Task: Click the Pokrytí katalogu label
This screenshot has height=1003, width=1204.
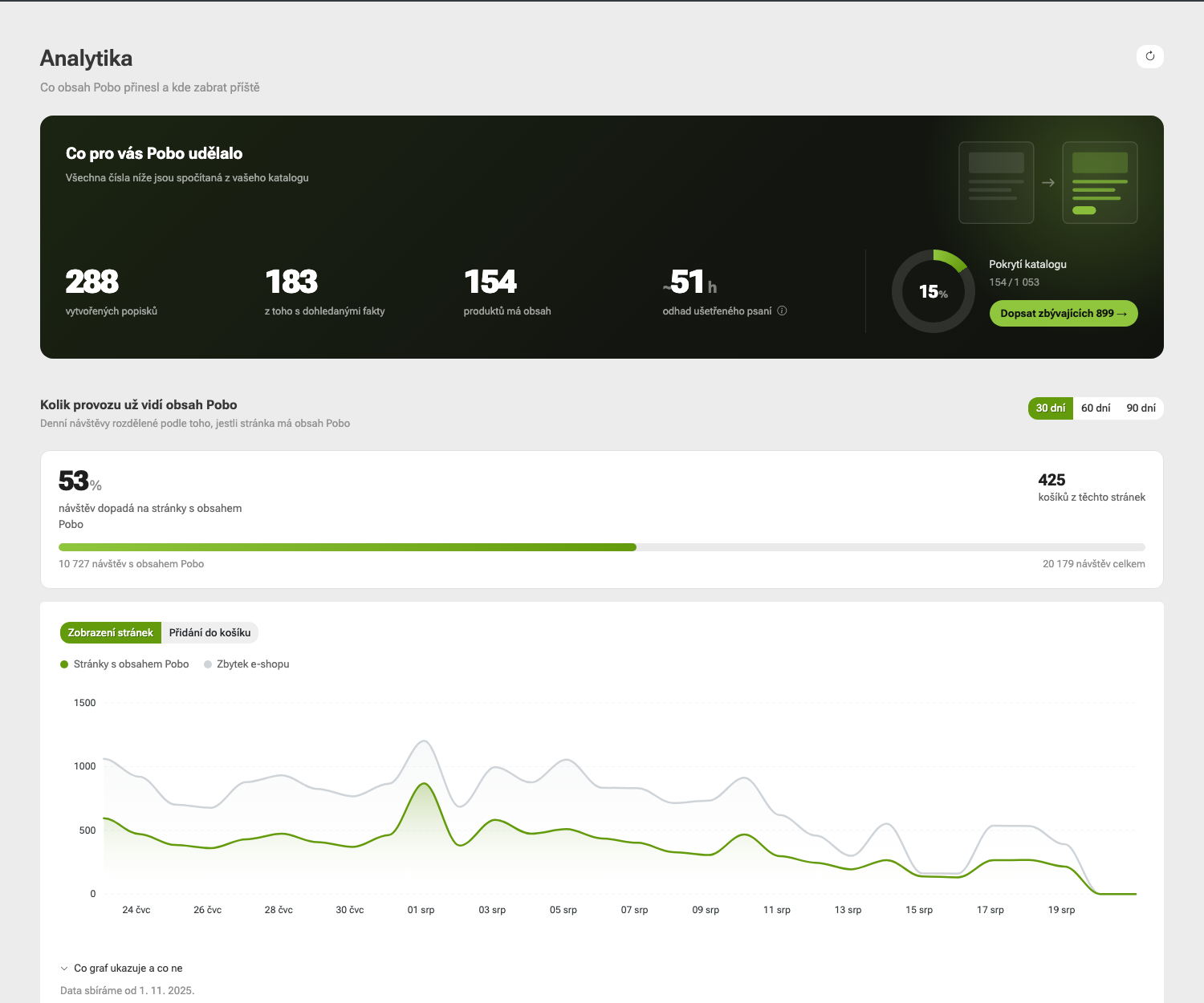Action: click(1027, 264)
